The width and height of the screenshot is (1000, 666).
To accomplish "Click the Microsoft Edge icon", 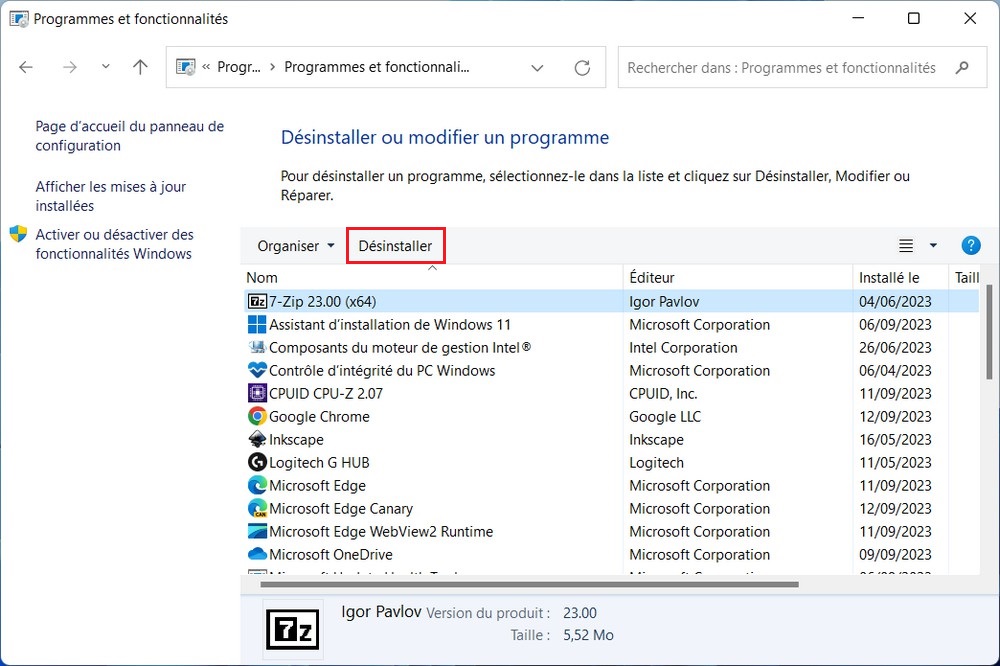I will click(x=257, y=485).
